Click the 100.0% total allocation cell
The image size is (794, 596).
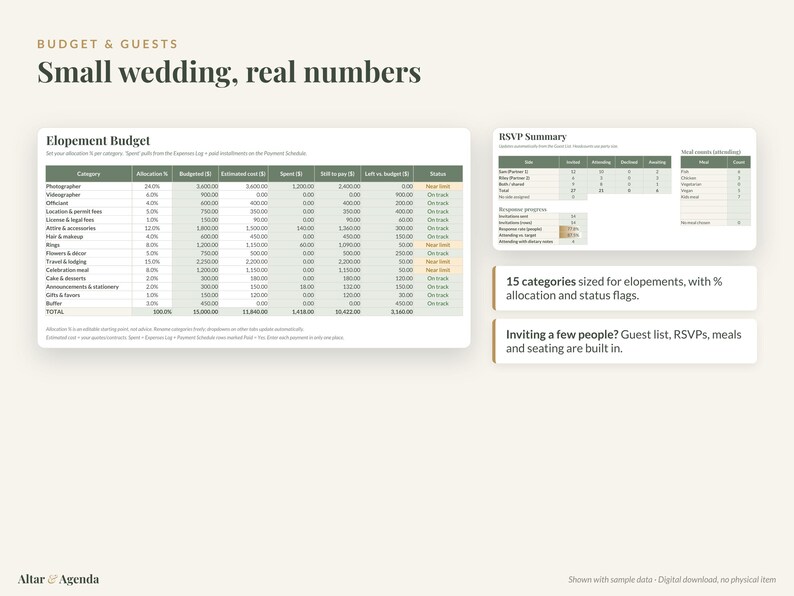(152, 311)
